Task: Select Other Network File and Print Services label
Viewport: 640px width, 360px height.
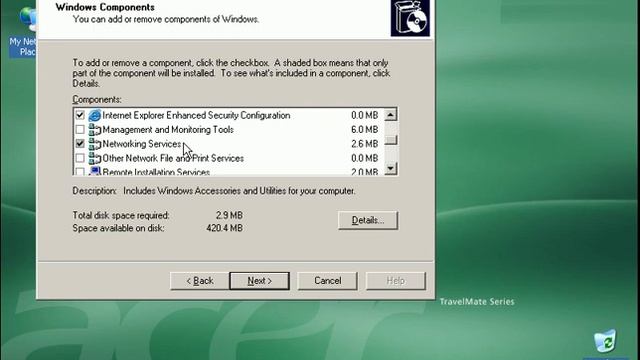Action: click(173, 158)
